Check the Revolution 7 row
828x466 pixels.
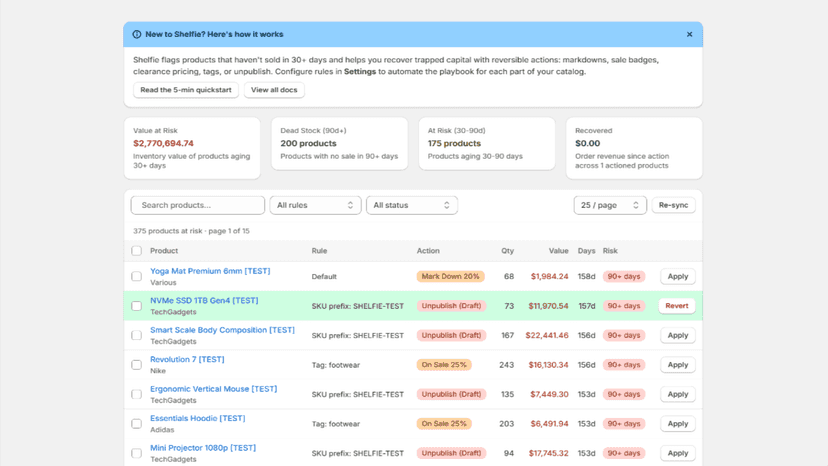137,365
